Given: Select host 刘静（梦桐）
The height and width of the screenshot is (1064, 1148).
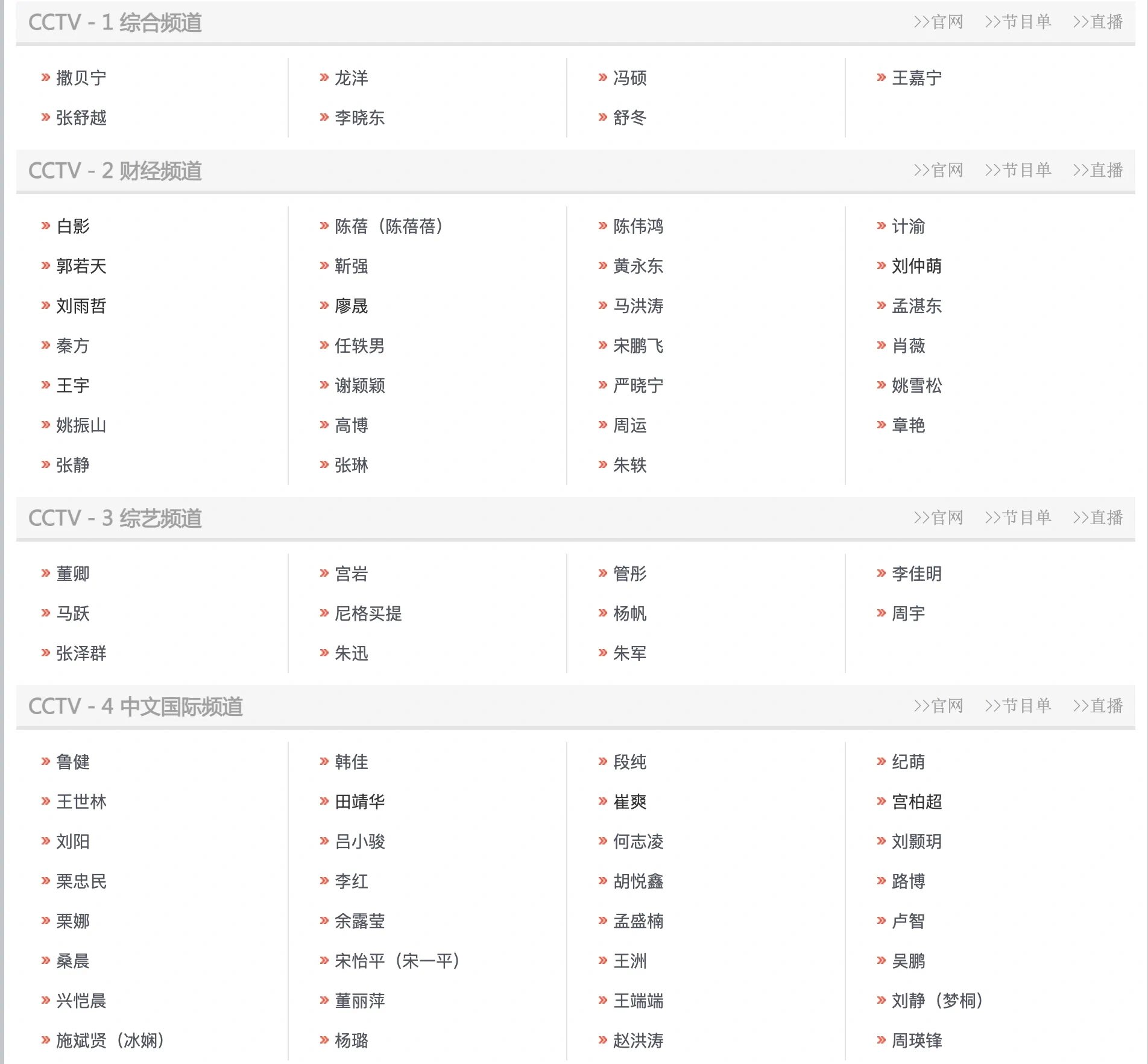Looking at the screenshot, I should [x=938, y=1001].
